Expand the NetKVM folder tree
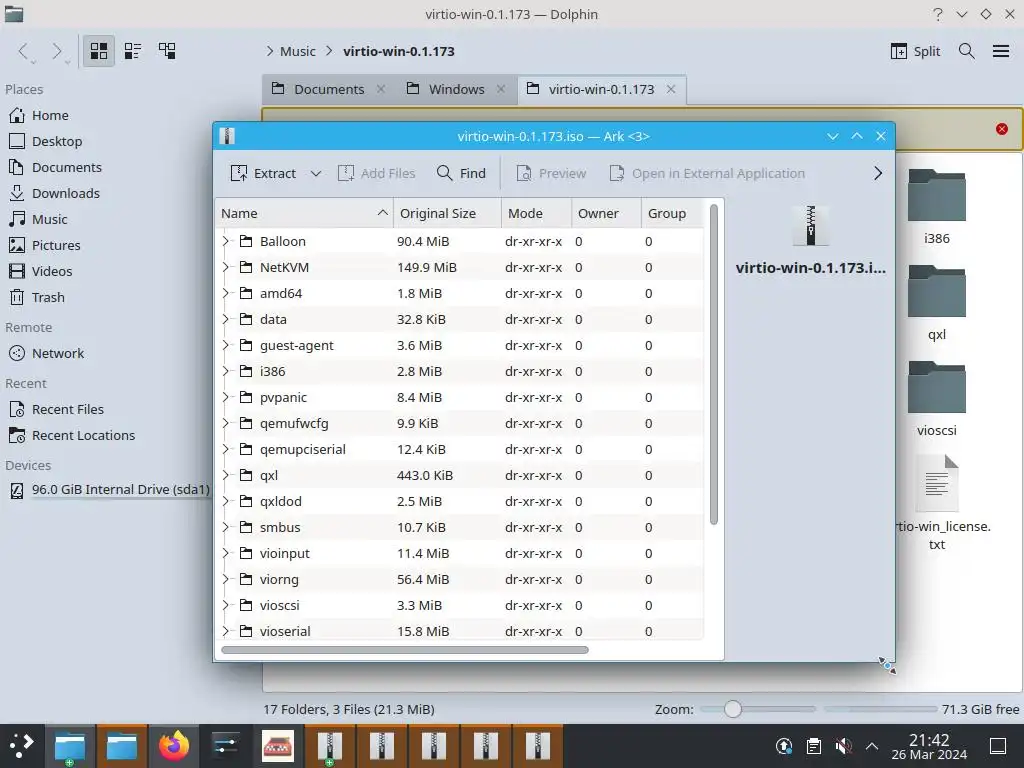The image size is (1024, 768). [226, 267]
